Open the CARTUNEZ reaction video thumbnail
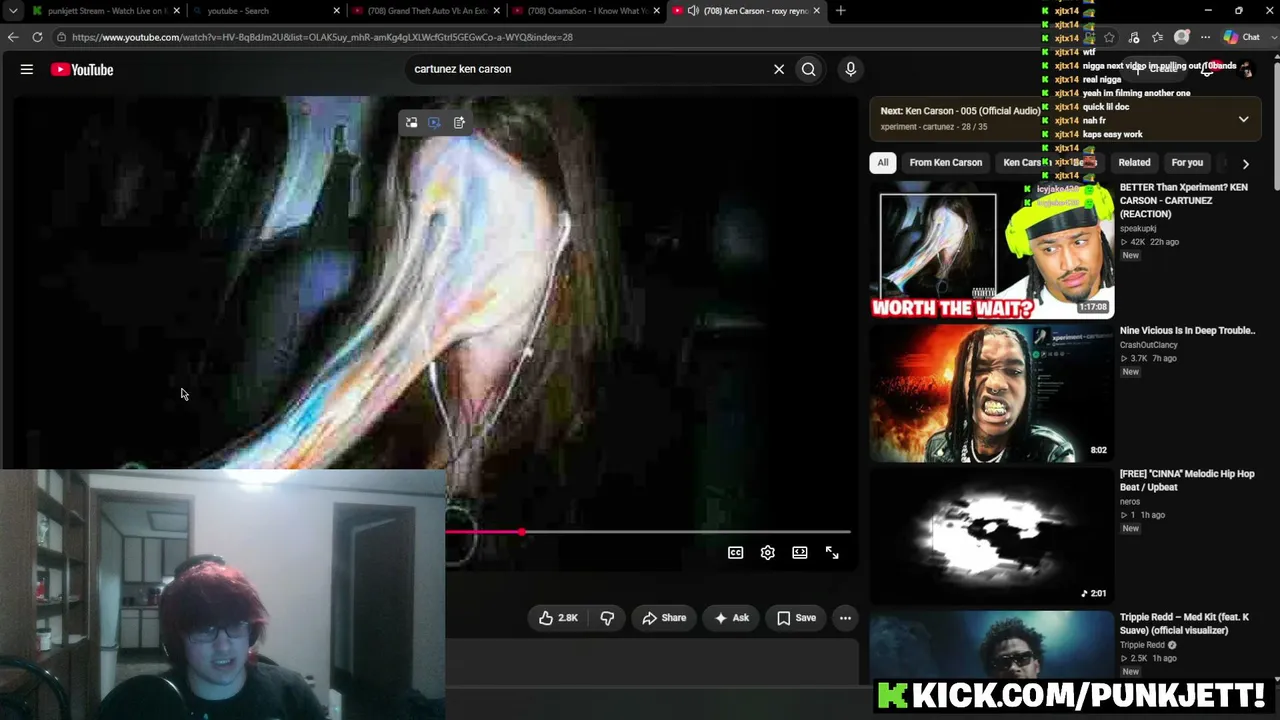Image resolution: width=1280 pixels, height=720 pixels. (991, 250)
